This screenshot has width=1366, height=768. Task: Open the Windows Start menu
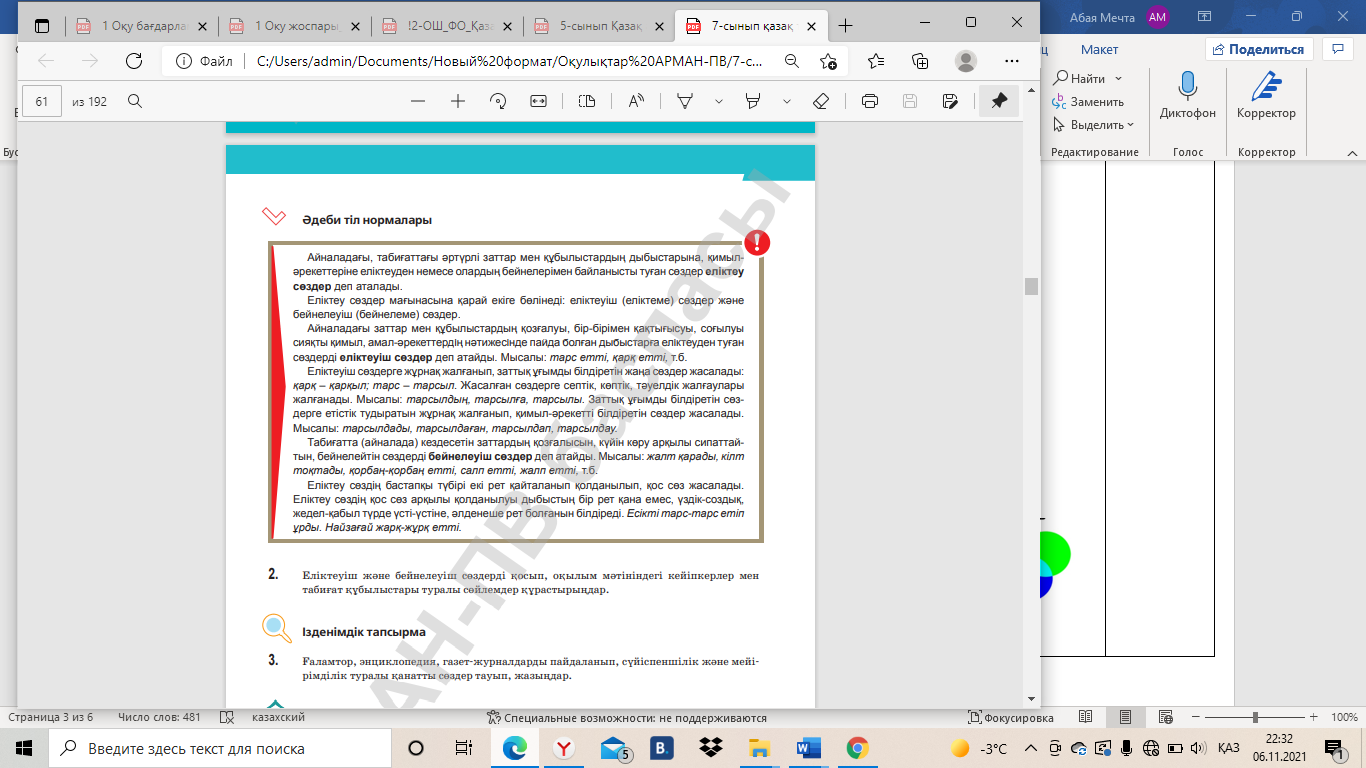pyautogui.click(x=23, y=748)
